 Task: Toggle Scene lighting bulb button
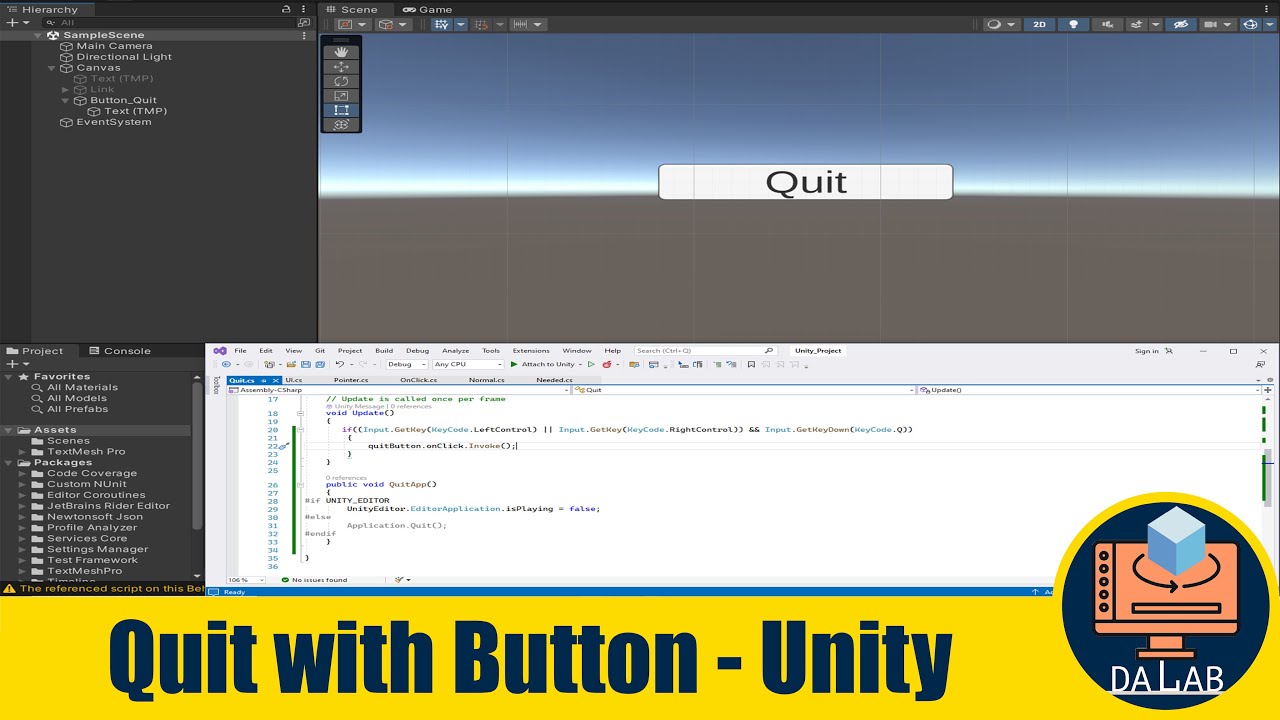pos(1074,24)
